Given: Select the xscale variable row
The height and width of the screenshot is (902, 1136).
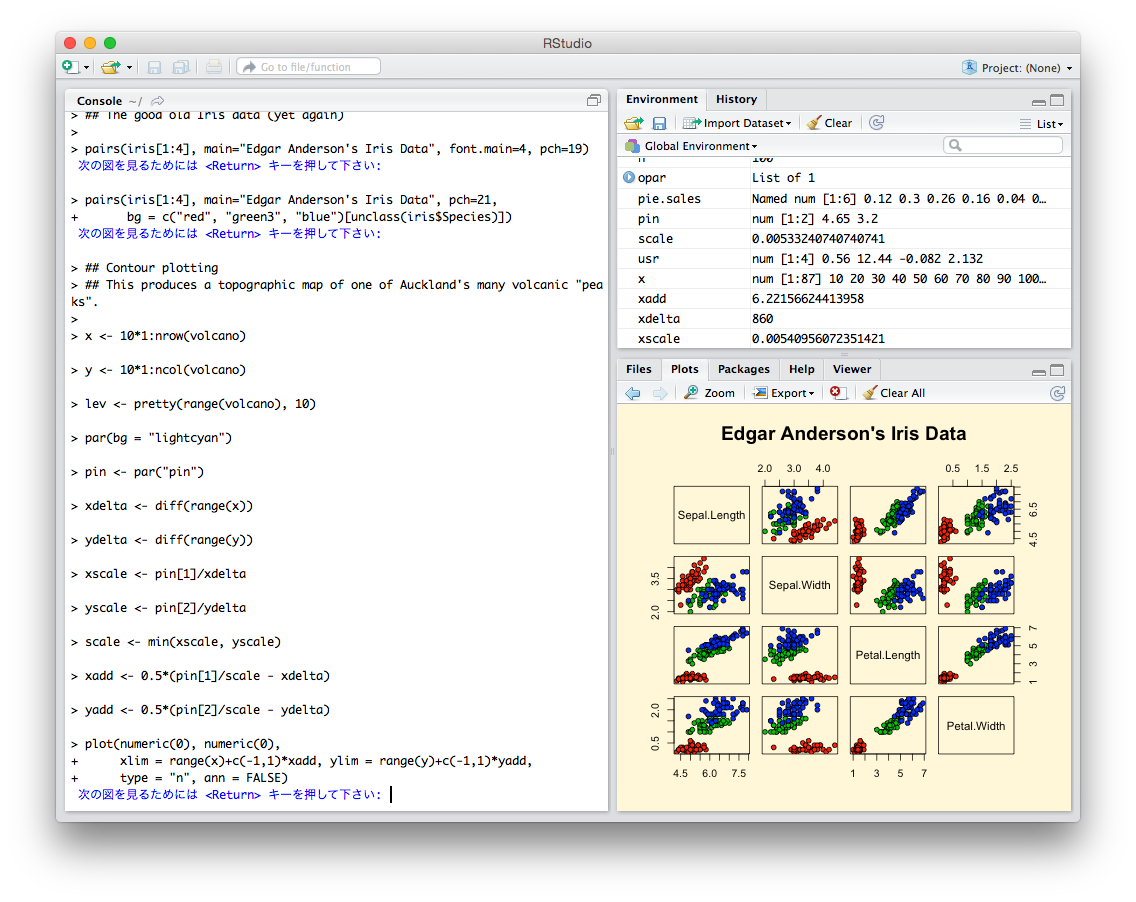Looking at the screenshot, I should pos(844,338).
